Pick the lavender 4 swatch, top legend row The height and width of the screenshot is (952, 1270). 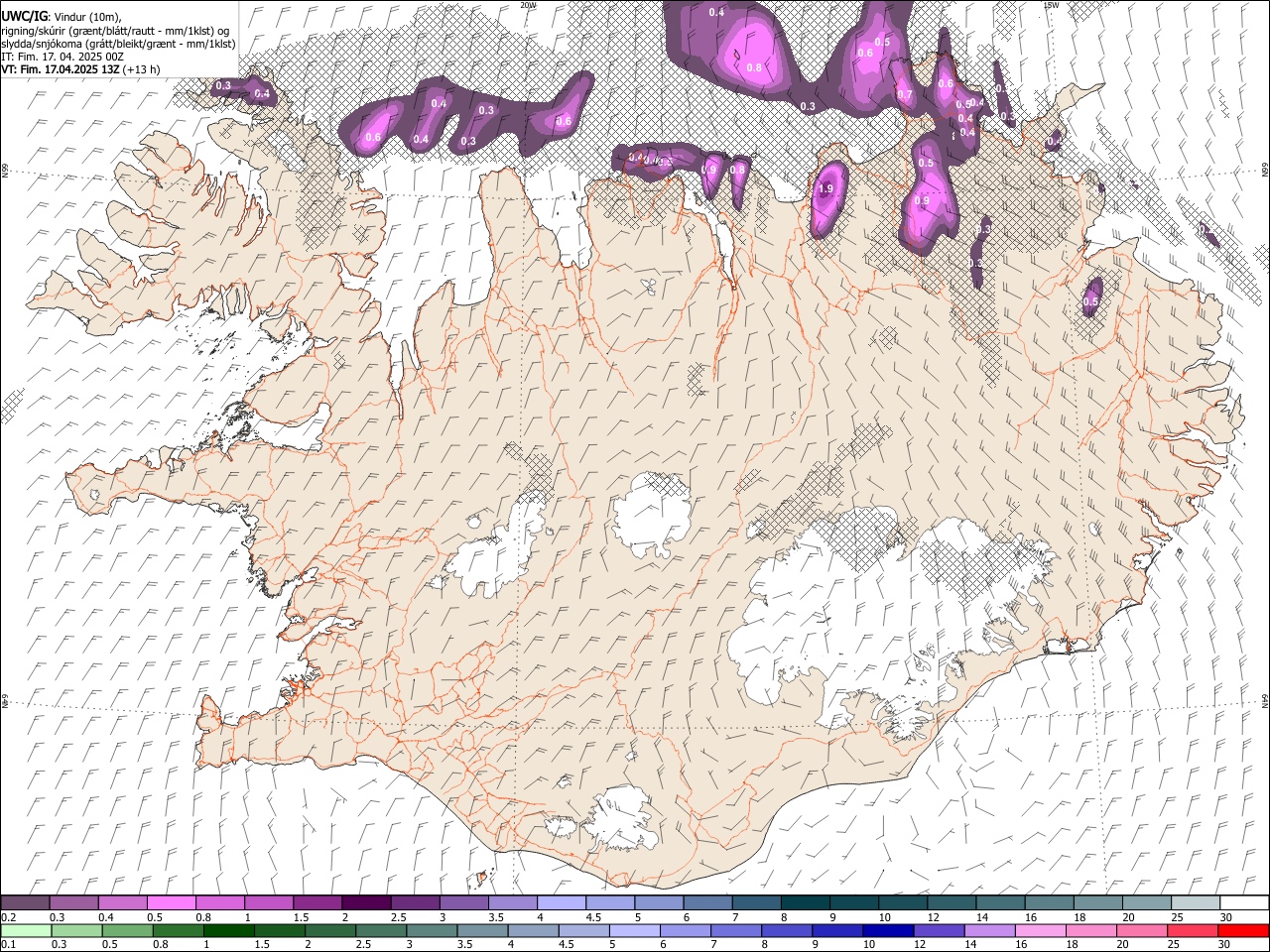tap(561, 903)
